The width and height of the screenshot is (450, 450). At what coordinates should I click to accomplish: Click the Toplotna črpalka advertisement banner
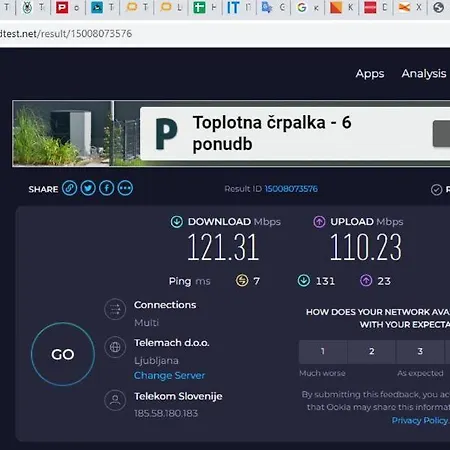[231, 133]
